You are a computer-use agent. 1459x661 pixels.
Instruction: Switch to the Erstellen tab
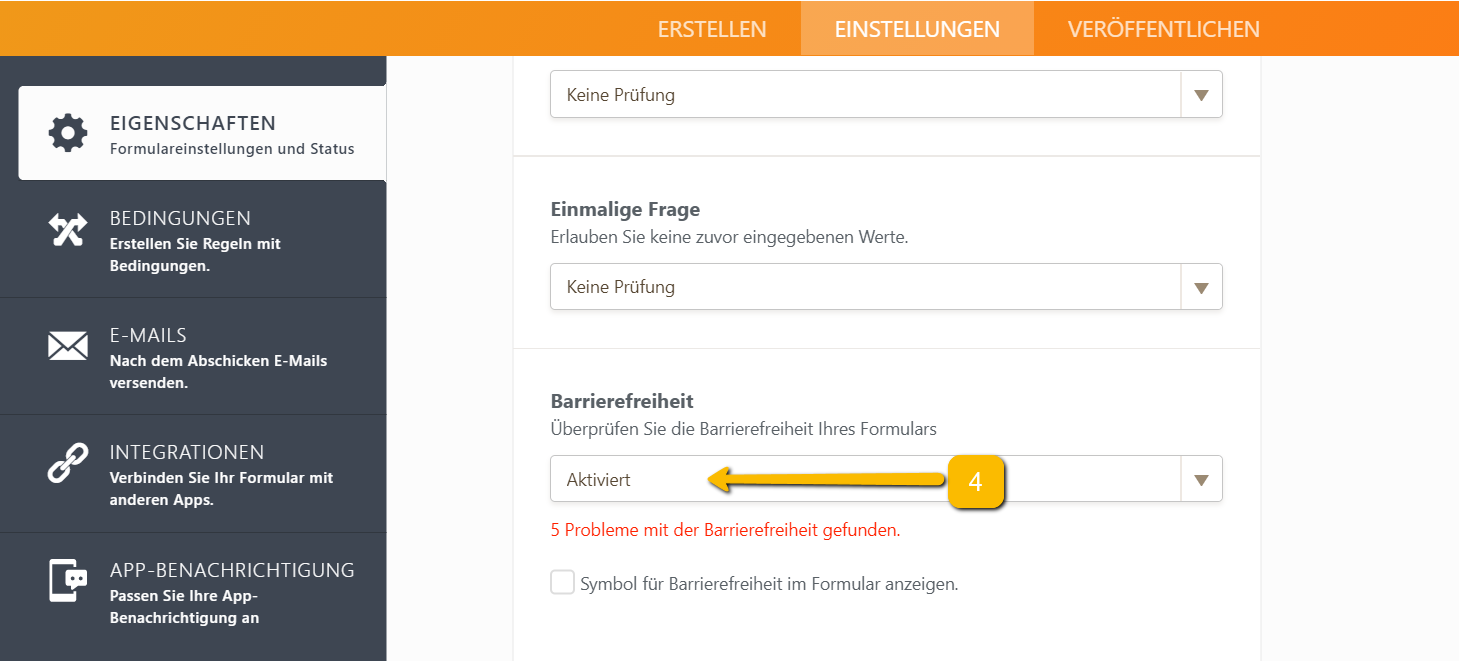point(712,29)
